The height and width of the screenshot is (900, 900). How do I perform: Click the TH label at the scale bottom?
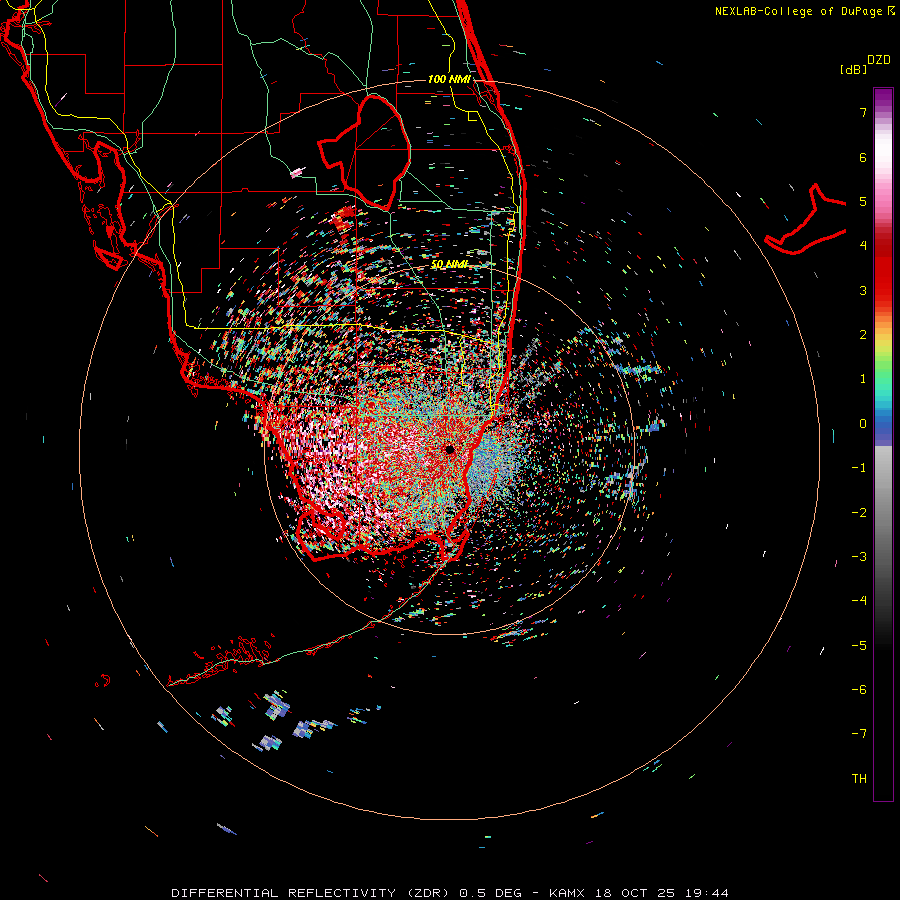[x=859, y=778]
